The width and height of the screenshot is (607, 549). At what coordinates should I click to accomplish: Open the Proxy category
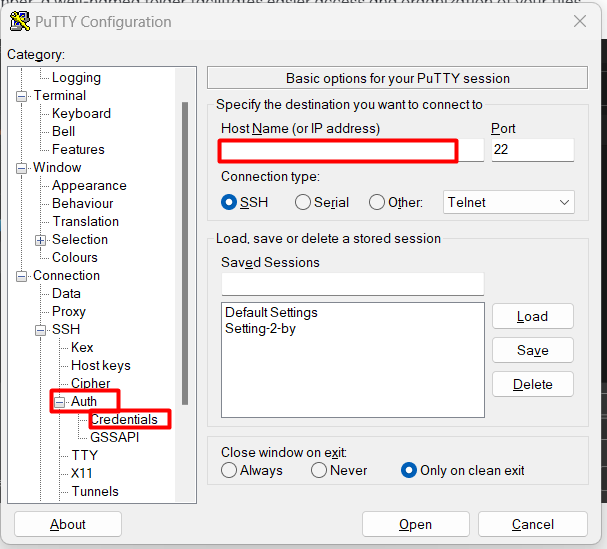[x=69, y=311]
